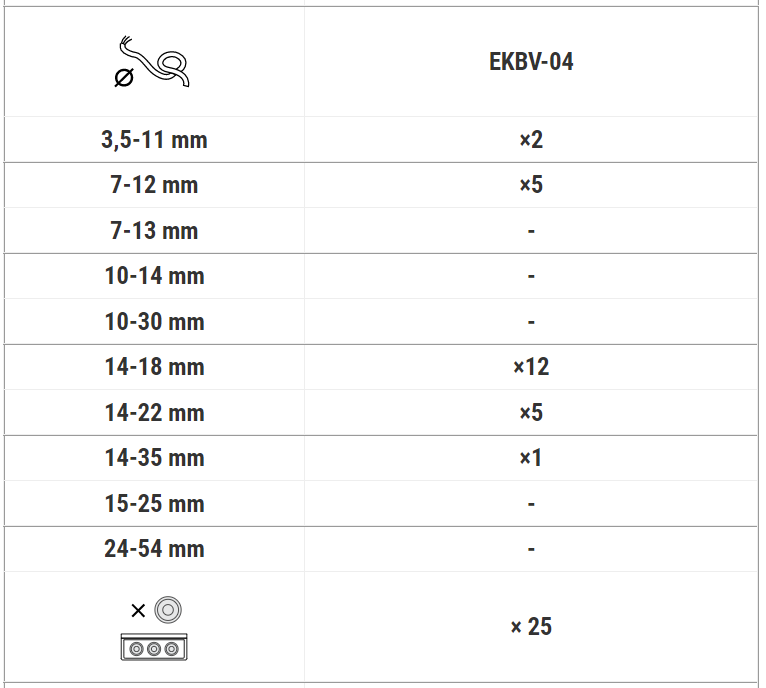Click the 15-25 mm row label
Viewport: 766px width, 688px height.
click(154, 504)
